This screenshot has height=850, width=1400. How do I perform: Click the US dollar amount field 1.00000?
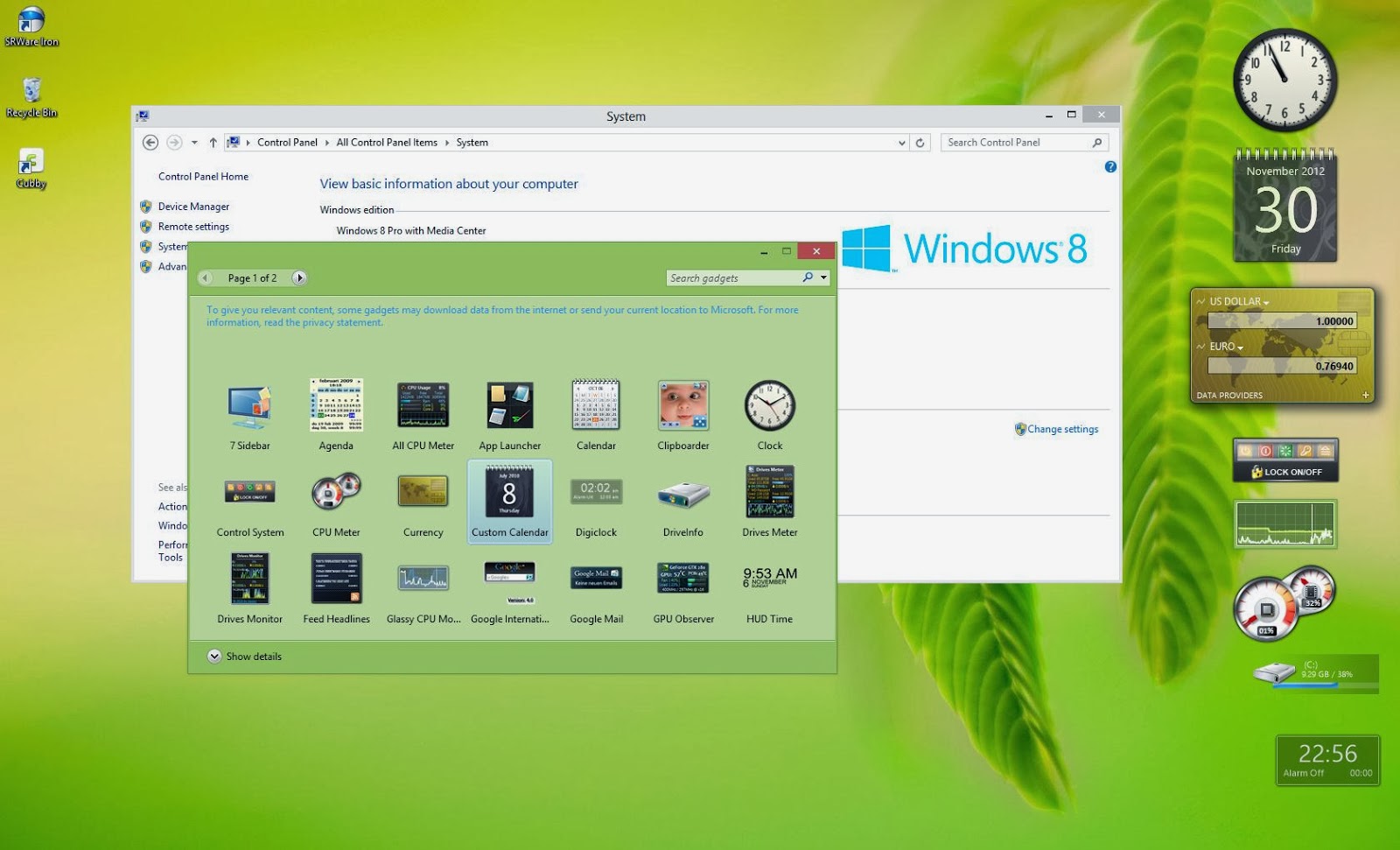[1282, 321]
